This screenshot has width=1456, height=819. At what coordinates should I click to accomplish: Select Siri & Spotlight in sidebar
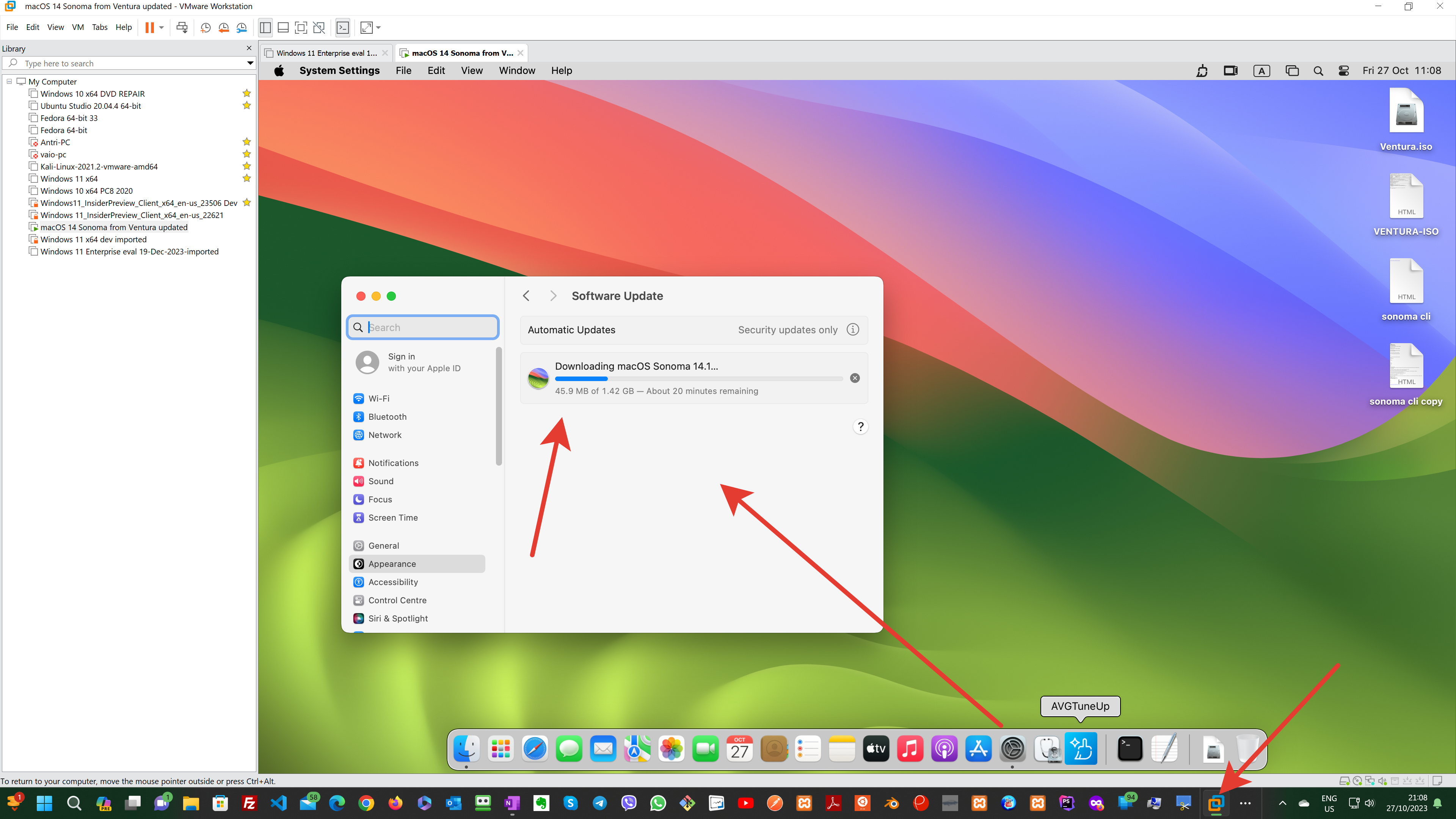[x=417, y=618]
